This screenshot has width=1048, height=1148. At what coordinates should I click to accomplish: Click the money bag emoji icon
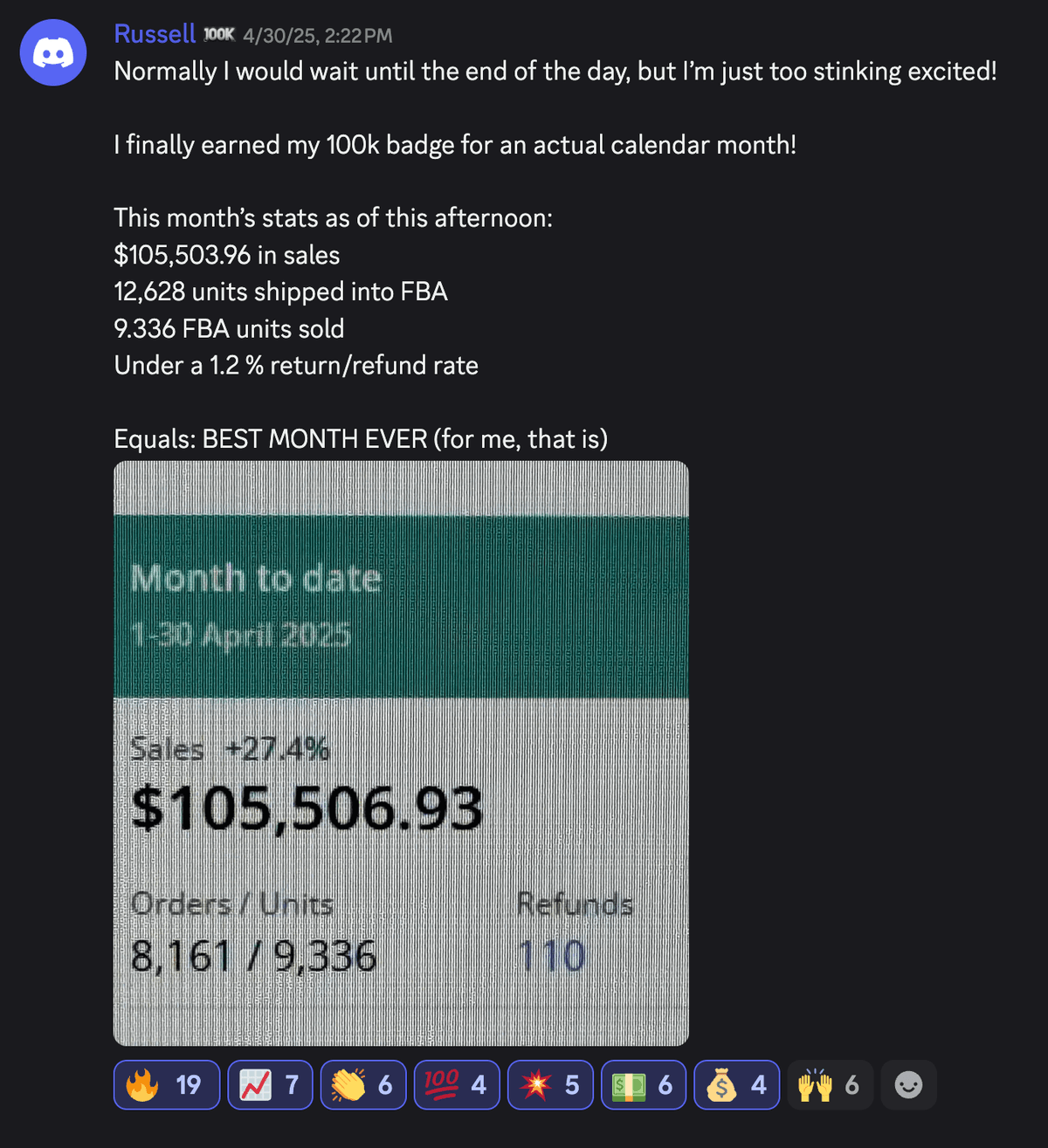[721, 1084]
